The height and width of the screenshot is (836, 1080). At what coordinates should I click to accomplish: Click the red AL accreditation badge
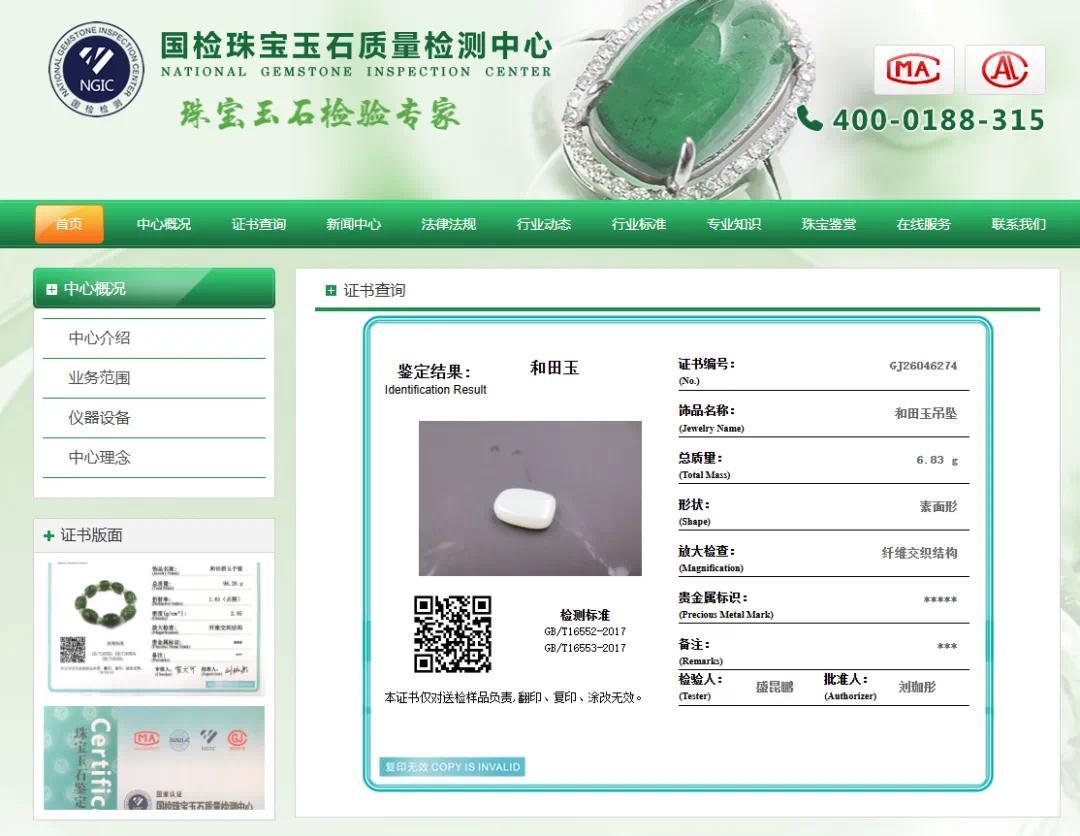pyautogui.click(x=1005, y=70)
